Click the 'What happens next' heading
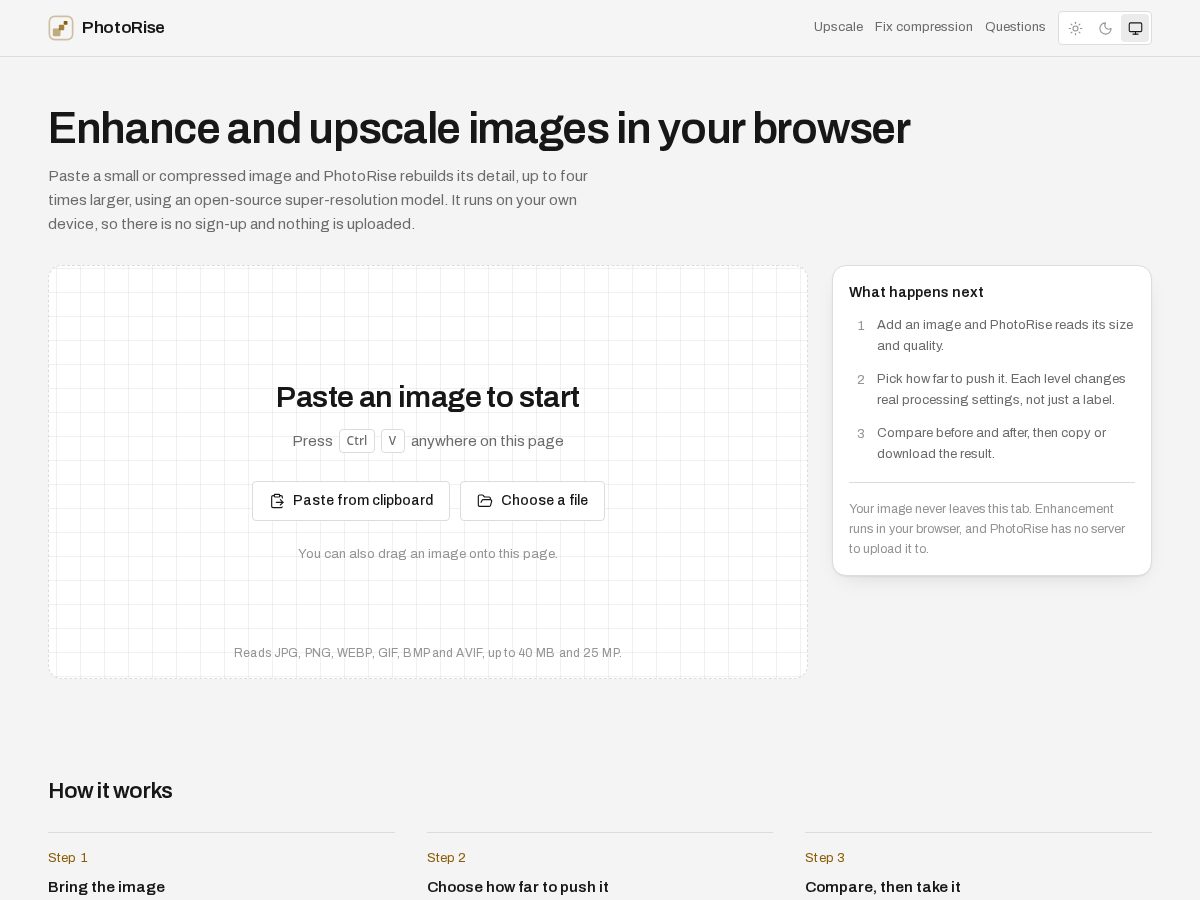The image size is (1200, 900). (916, 292)
